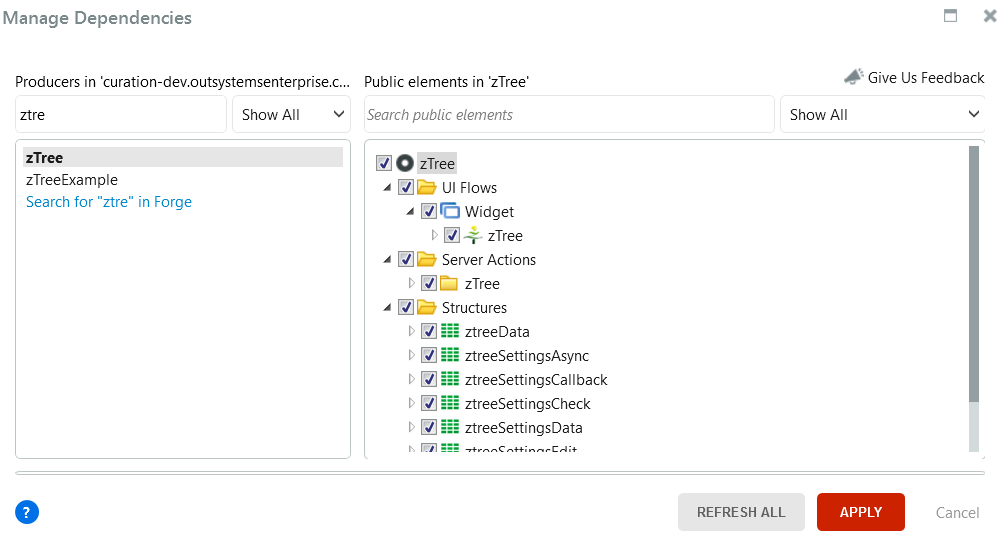Collapse the Structures tree node
Viewport: 998px width, 547px height.
387,308
